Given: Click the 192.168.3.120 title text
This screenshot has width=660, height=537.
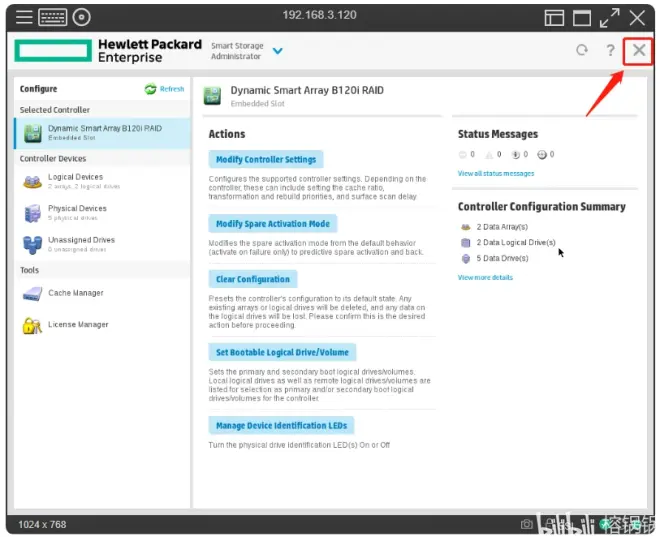Looking at the screenshot, I should coord(319,15).
